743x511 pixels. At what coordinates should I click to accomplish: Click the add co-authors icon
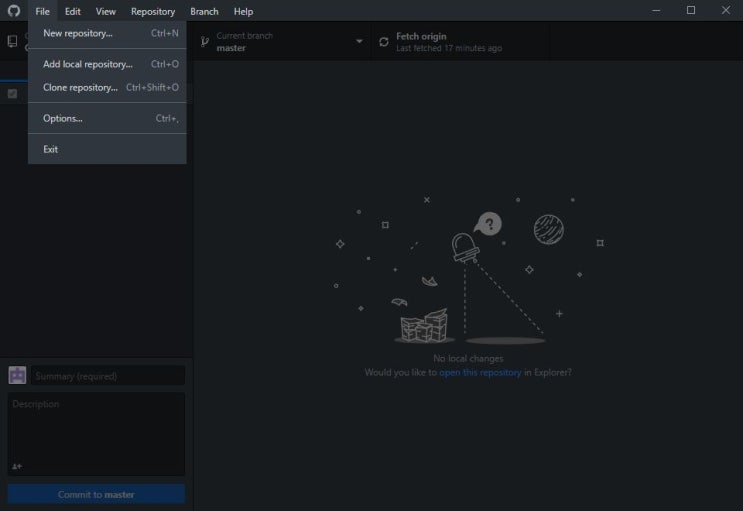17,466
